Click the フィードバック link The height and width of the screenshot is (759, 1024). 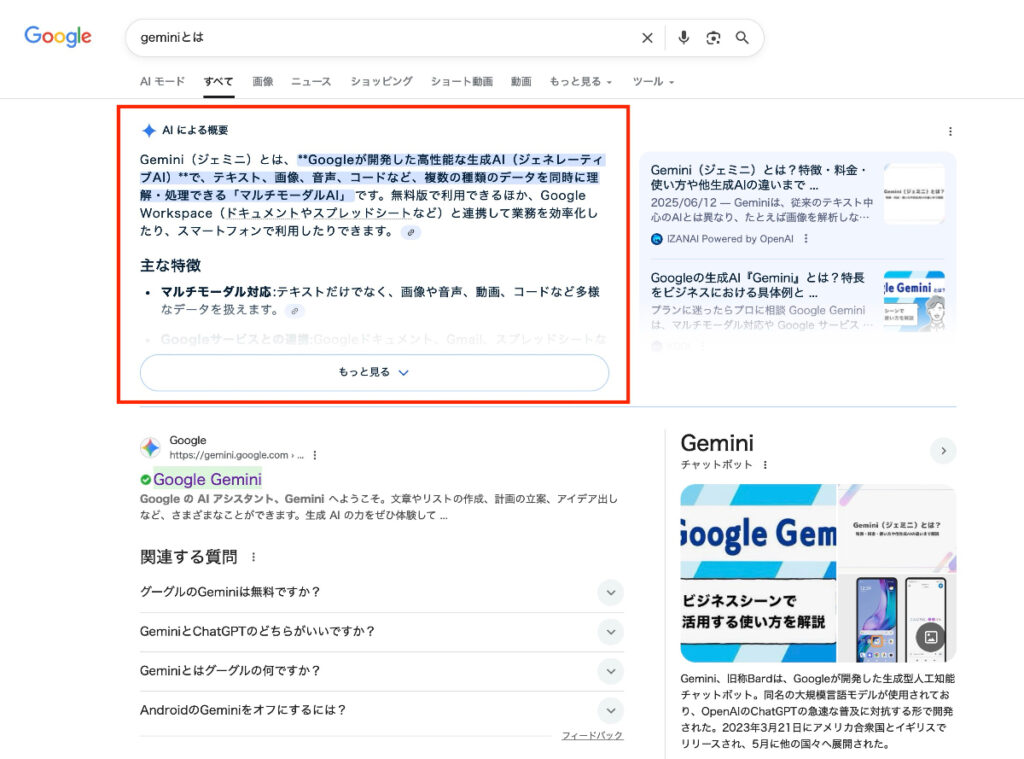coord(590,736)
